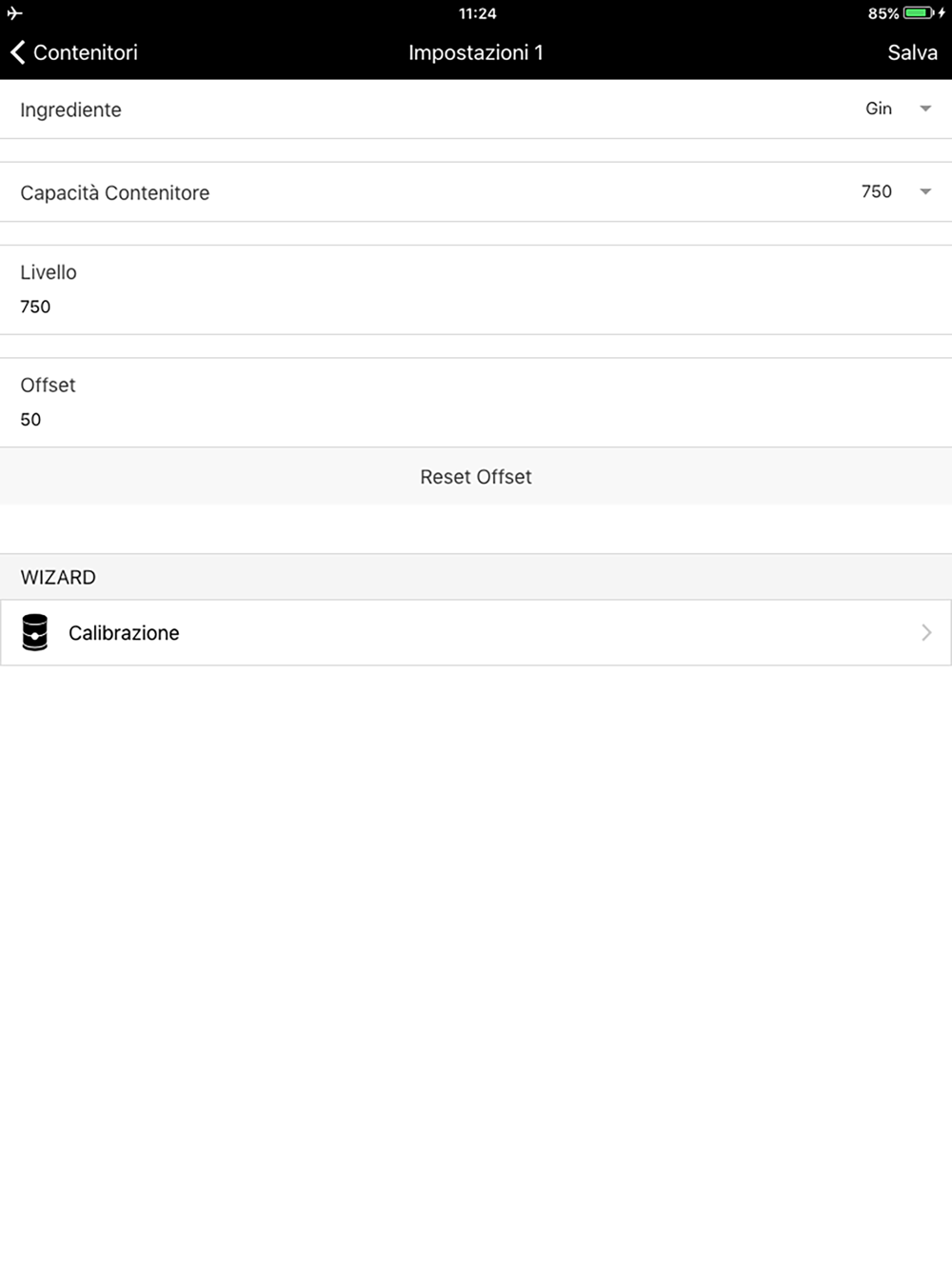The image size is (952, 1270).
Task: Tap the battery icon in status bar
Action: tap(919, 13)
